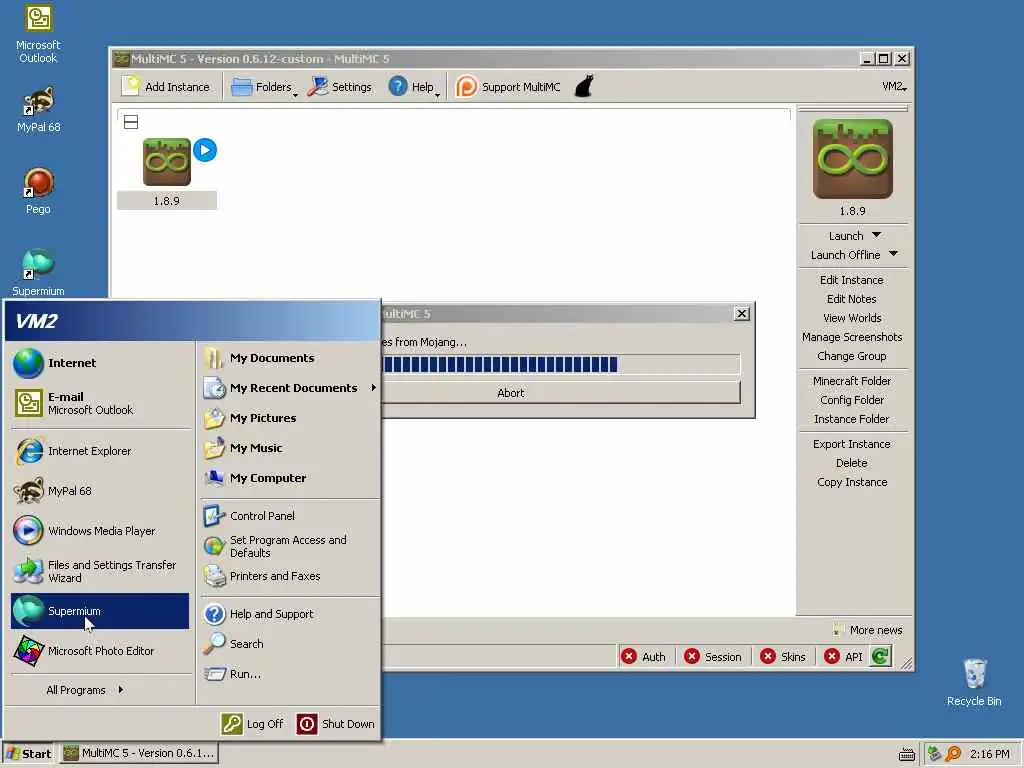
Task: Click the Start button on taskbar
Action: (x=29, y=754)
